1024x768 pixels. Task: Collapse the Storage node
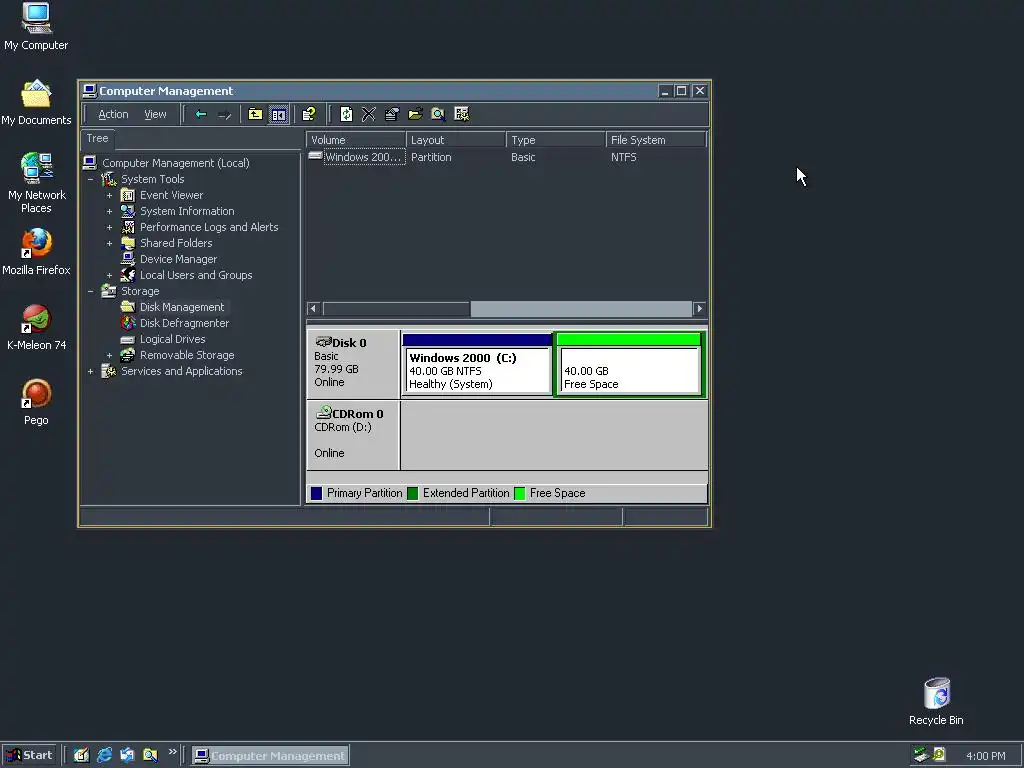coord(91,291)
